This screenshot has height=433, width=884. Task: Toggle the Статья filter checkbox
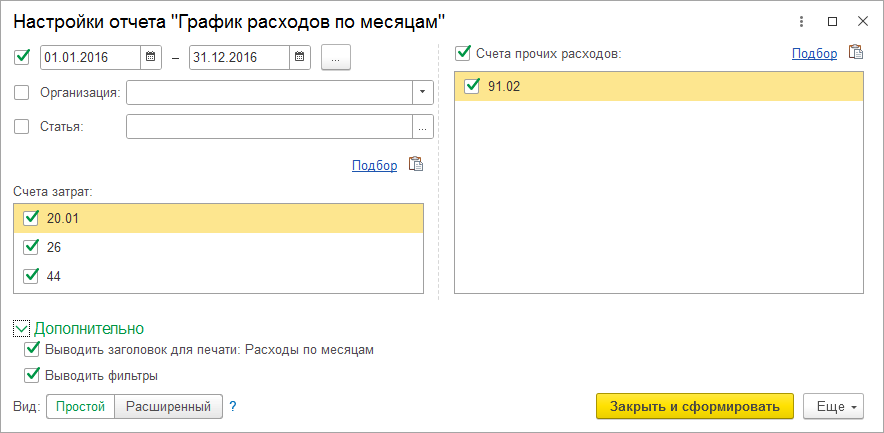23,126
